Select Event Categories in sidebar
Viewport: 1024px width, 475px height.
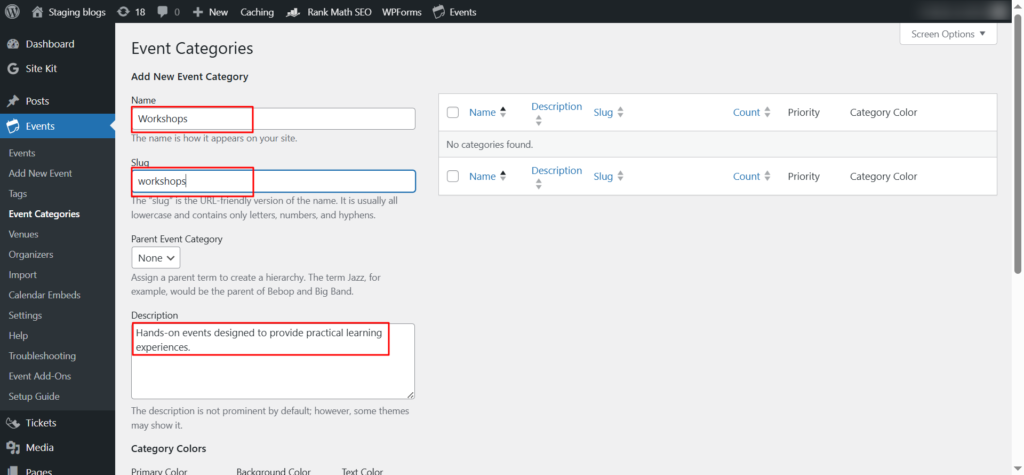point(44,214)
